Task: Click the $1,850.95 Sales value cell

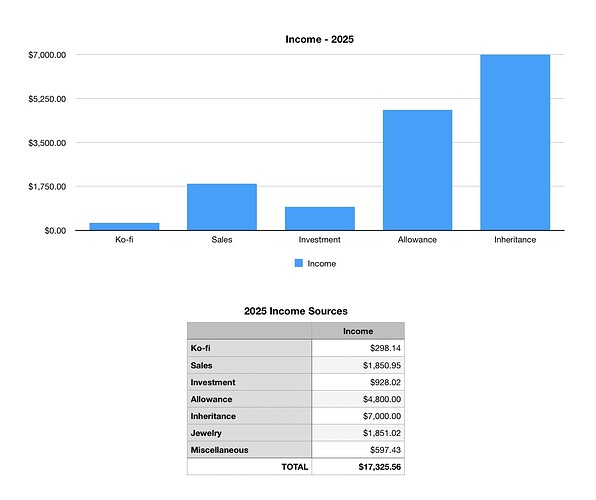Action: click(358, 365)
